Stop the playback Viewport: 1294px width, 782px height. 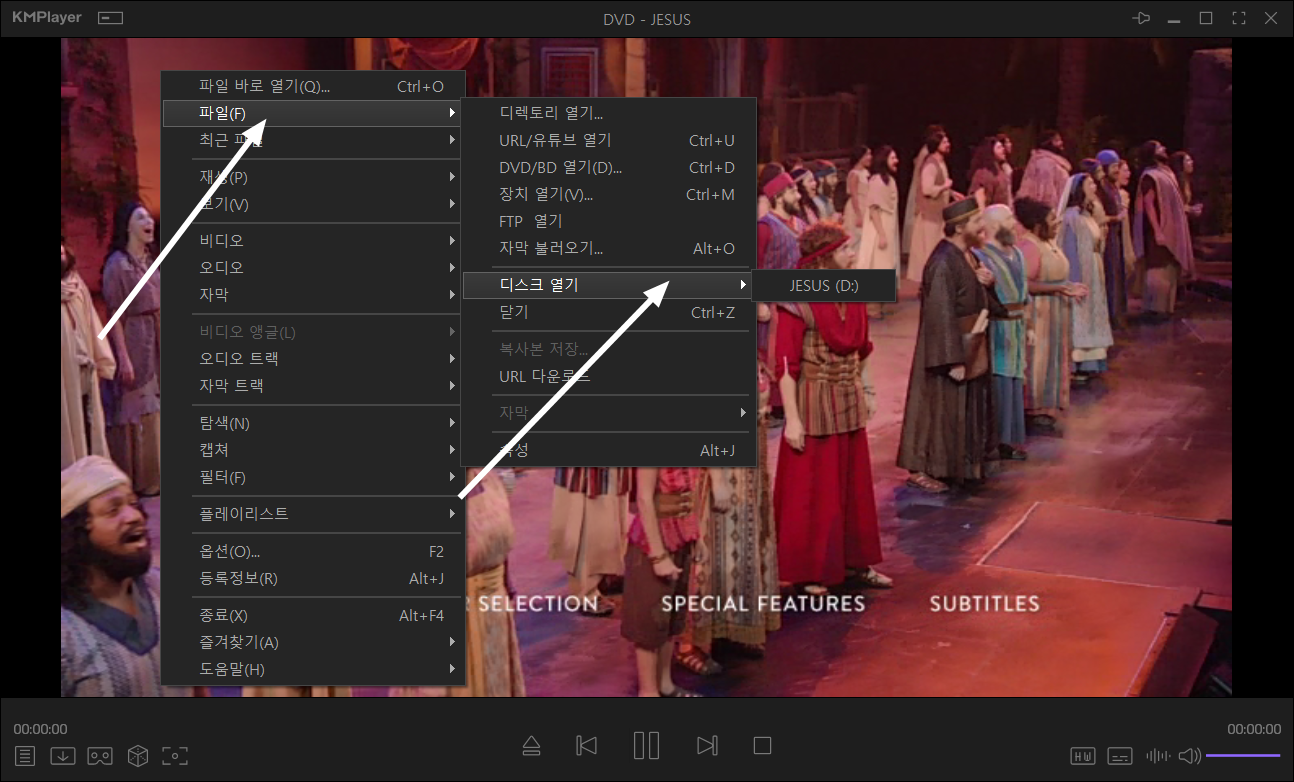[x=762, y=745]
